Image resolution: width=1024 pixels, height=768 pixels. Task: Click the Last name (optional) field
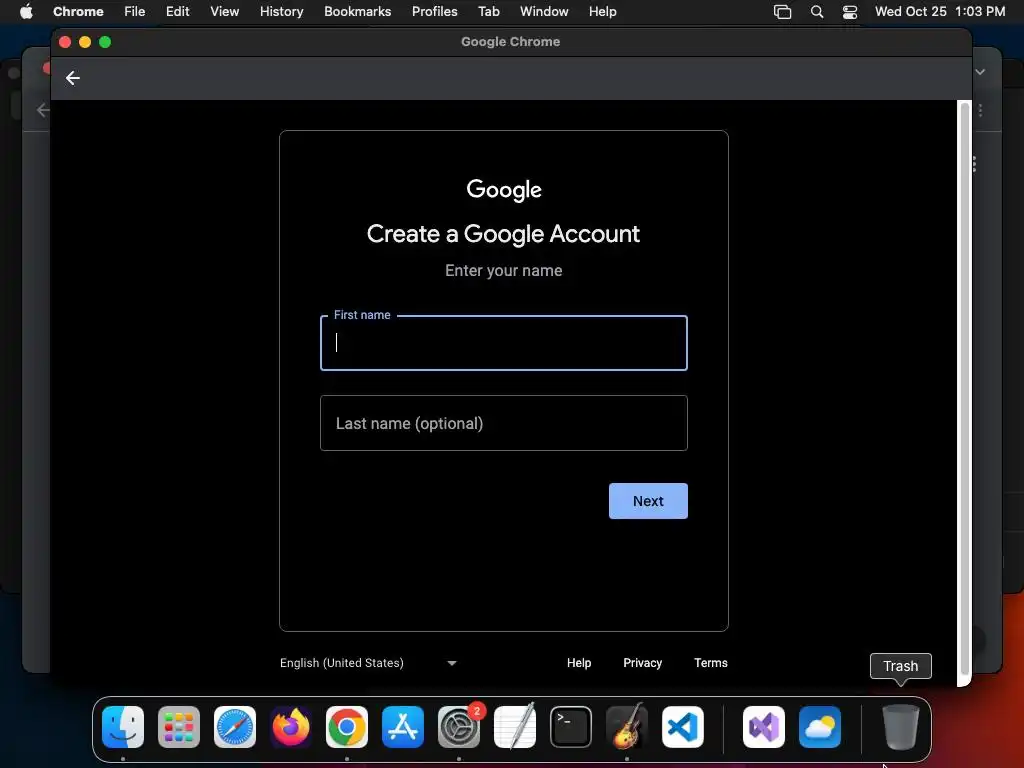click(504, 423)
